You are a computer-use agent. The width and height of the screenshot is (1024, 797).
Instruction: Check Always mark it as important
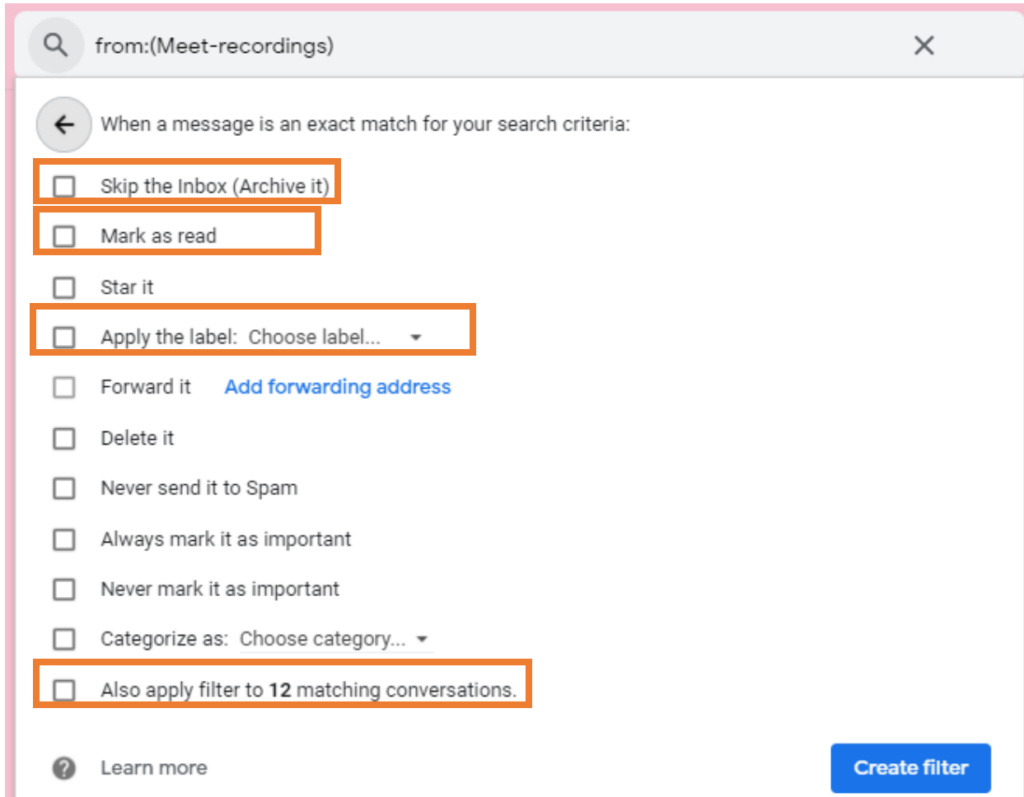(64, 539)
